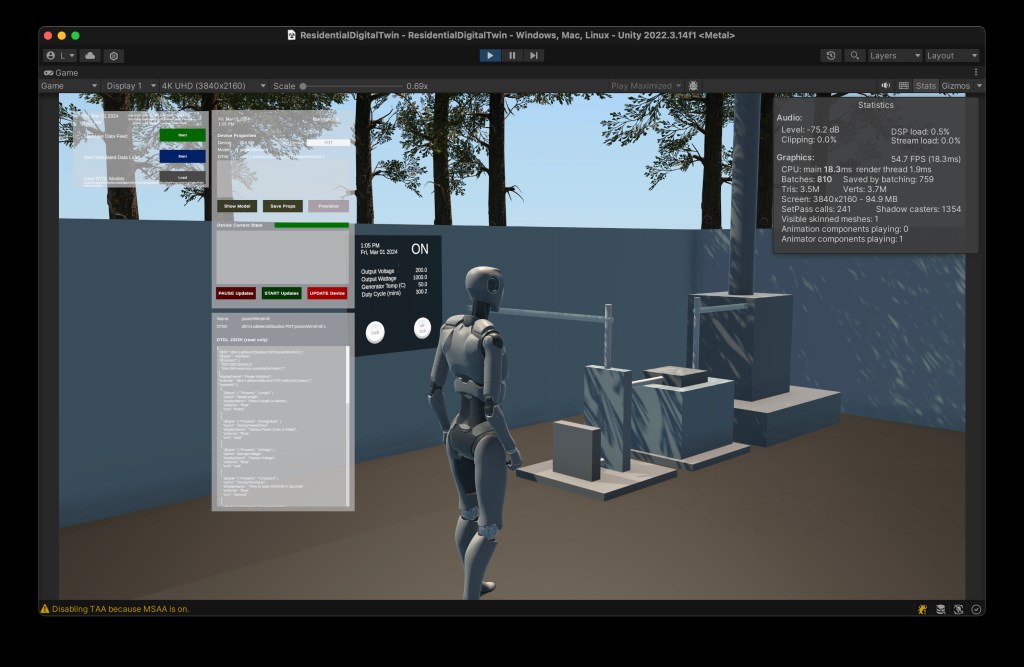Toggle the Stats overlay button
Image resolution: width=1024 pixels, height=667 pixels.
pos(926,86)
